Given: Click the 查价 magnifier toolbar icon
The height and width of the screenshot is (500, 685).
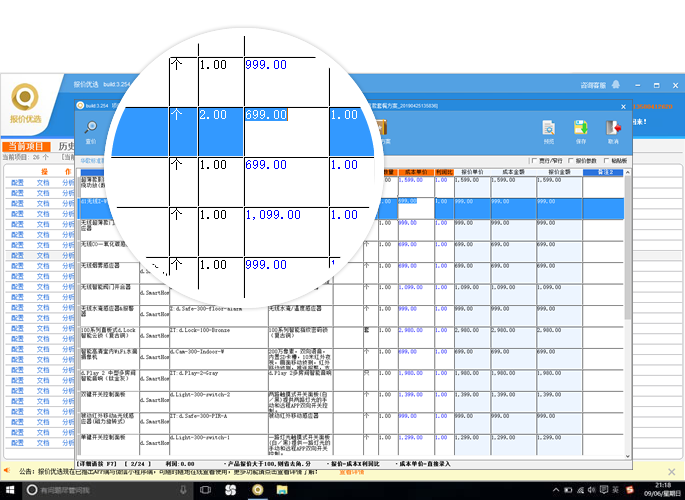Looking at the screenshot, I should pos(91,128).
